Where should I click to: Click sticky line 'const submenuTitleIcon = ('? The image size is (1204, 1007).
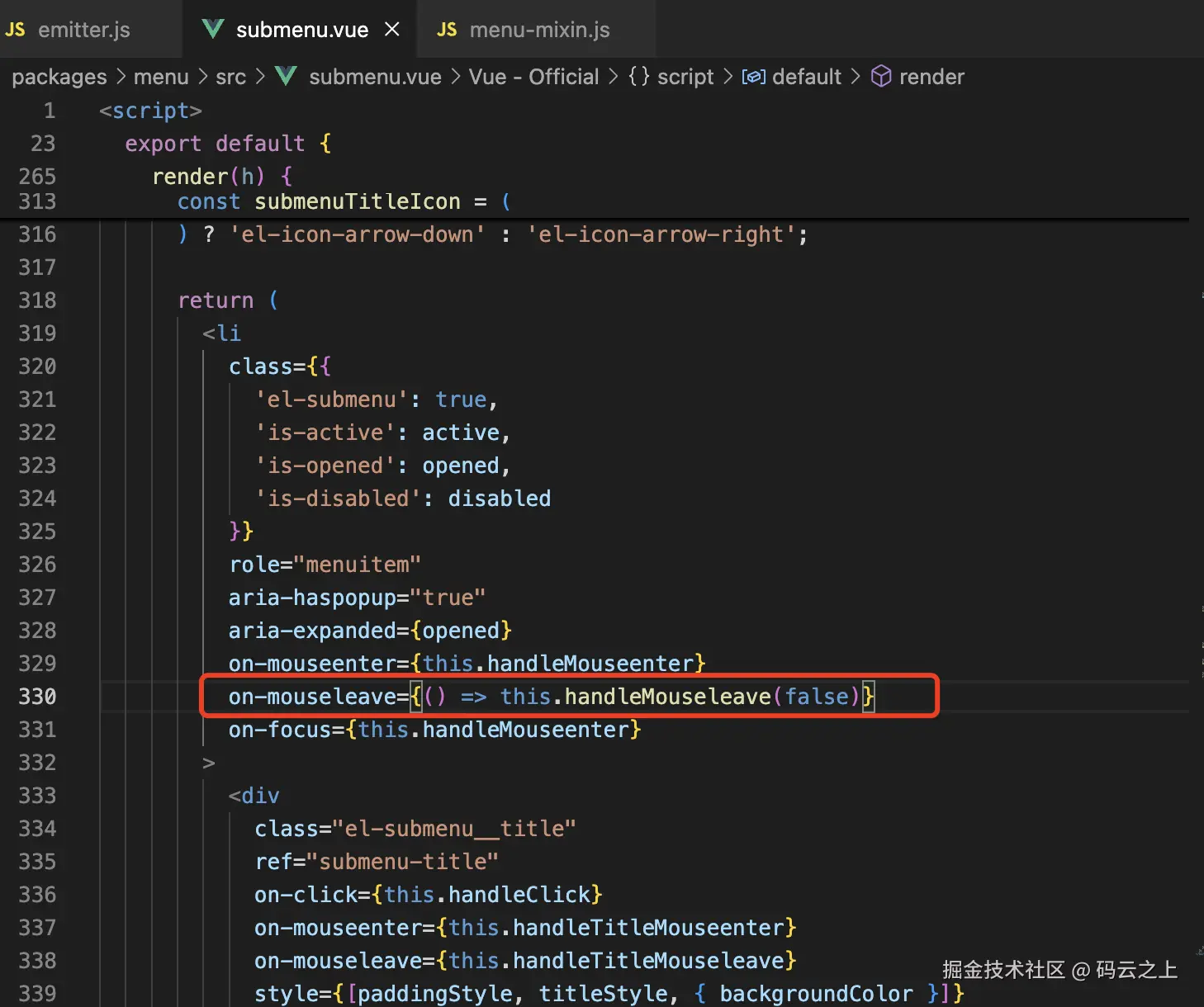tap(344, 201)
